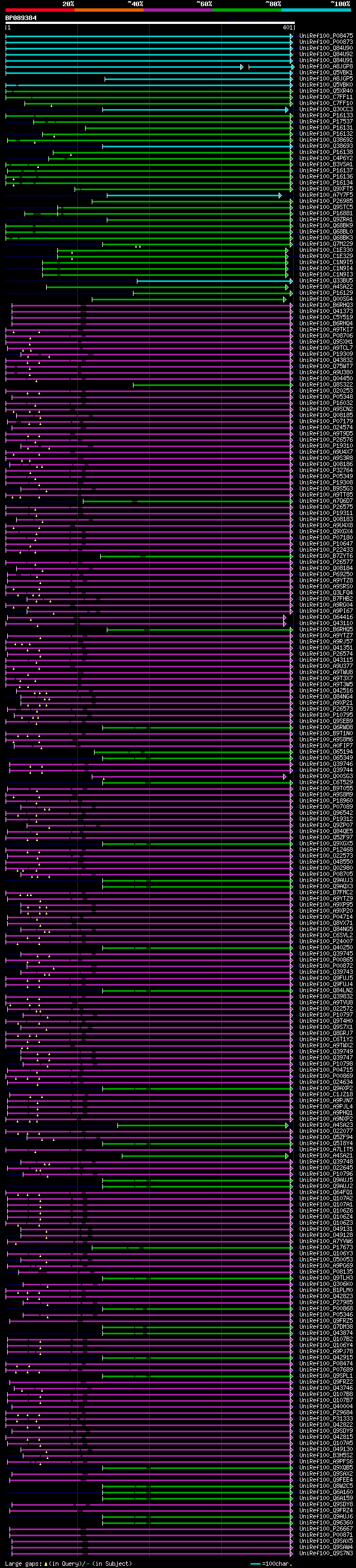This screenshot has width=356, height=1568.
Task: Click the cyan ~100% identity legend segment
Action: pos(317,10)
